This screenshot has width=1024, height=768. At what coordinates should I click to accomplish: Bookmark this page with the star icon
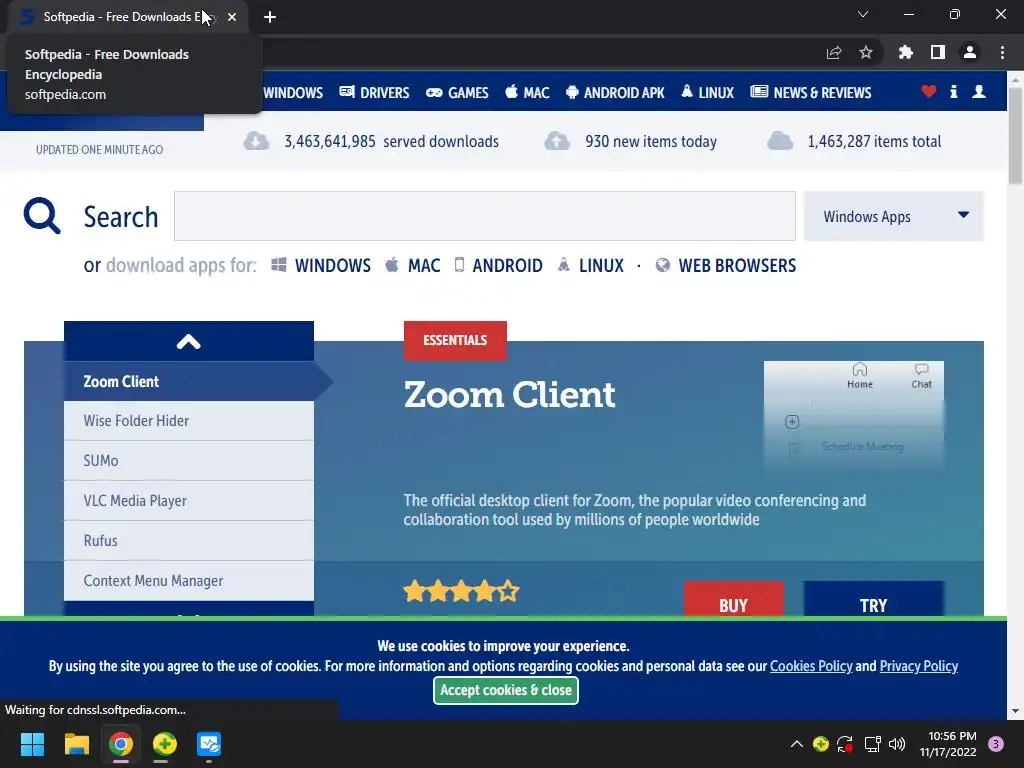pos(865,53)
